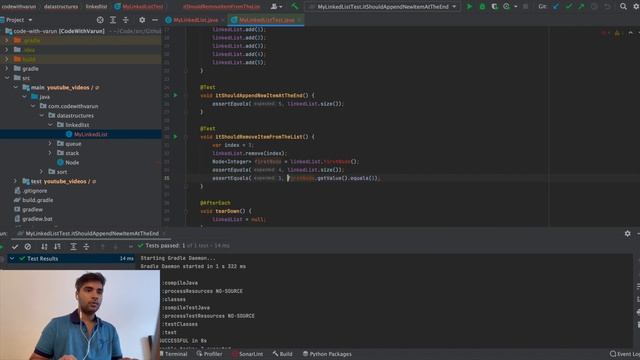Toggle sort tests alphabetically

(44, 247)
